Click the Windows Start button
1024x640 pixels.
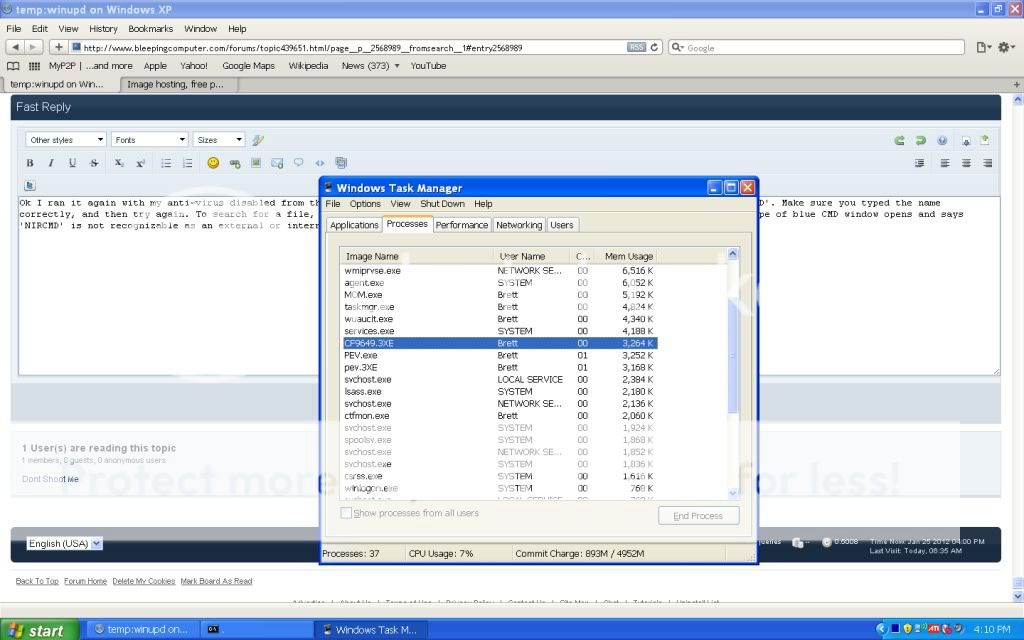(x=36, y=630)
